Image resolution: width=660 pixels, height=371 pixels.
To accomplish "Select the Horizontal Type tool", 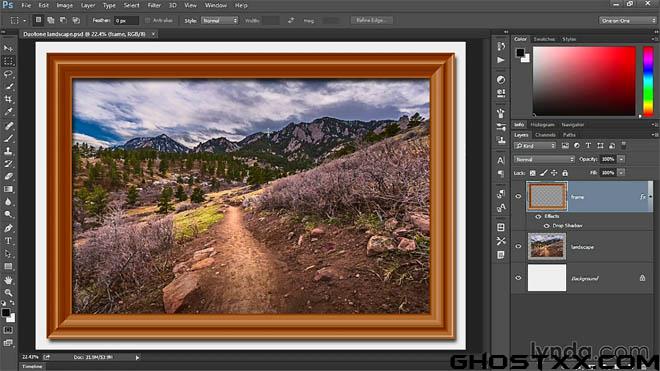I will pyautogui.click(x=8, y=241).
